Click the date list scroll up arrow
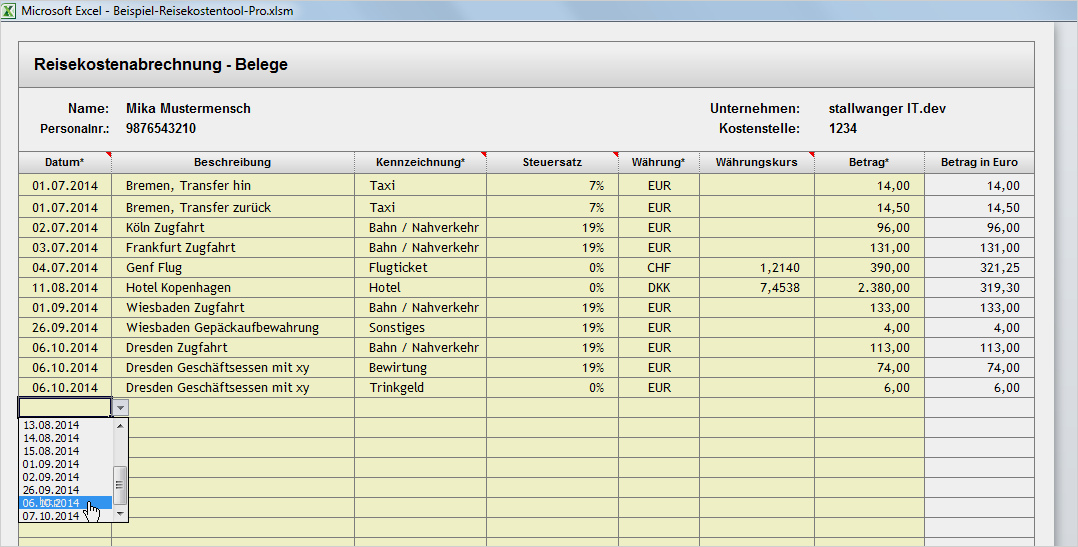1078x547 pixels. click(120, 425)
